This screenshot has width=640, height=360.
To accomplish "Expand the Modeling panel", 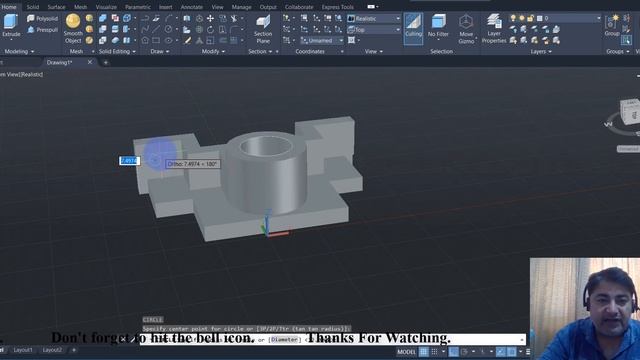I will click(19, 51).
